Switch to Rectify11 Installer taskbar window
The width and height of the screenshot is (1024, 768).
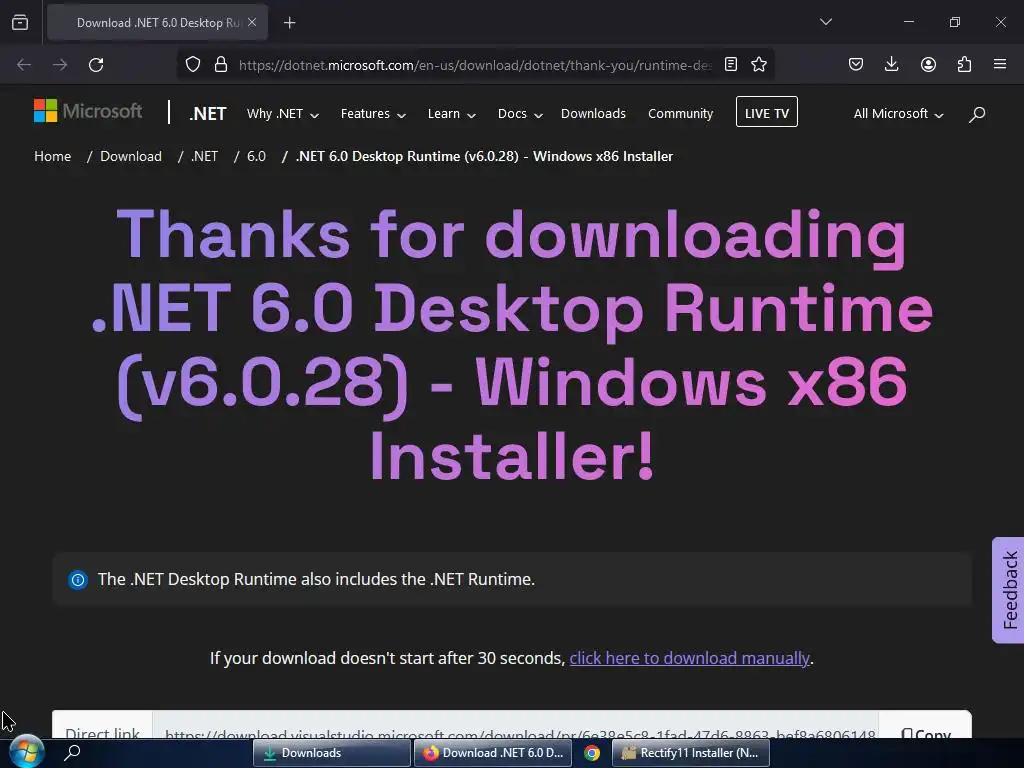(691, 753)
